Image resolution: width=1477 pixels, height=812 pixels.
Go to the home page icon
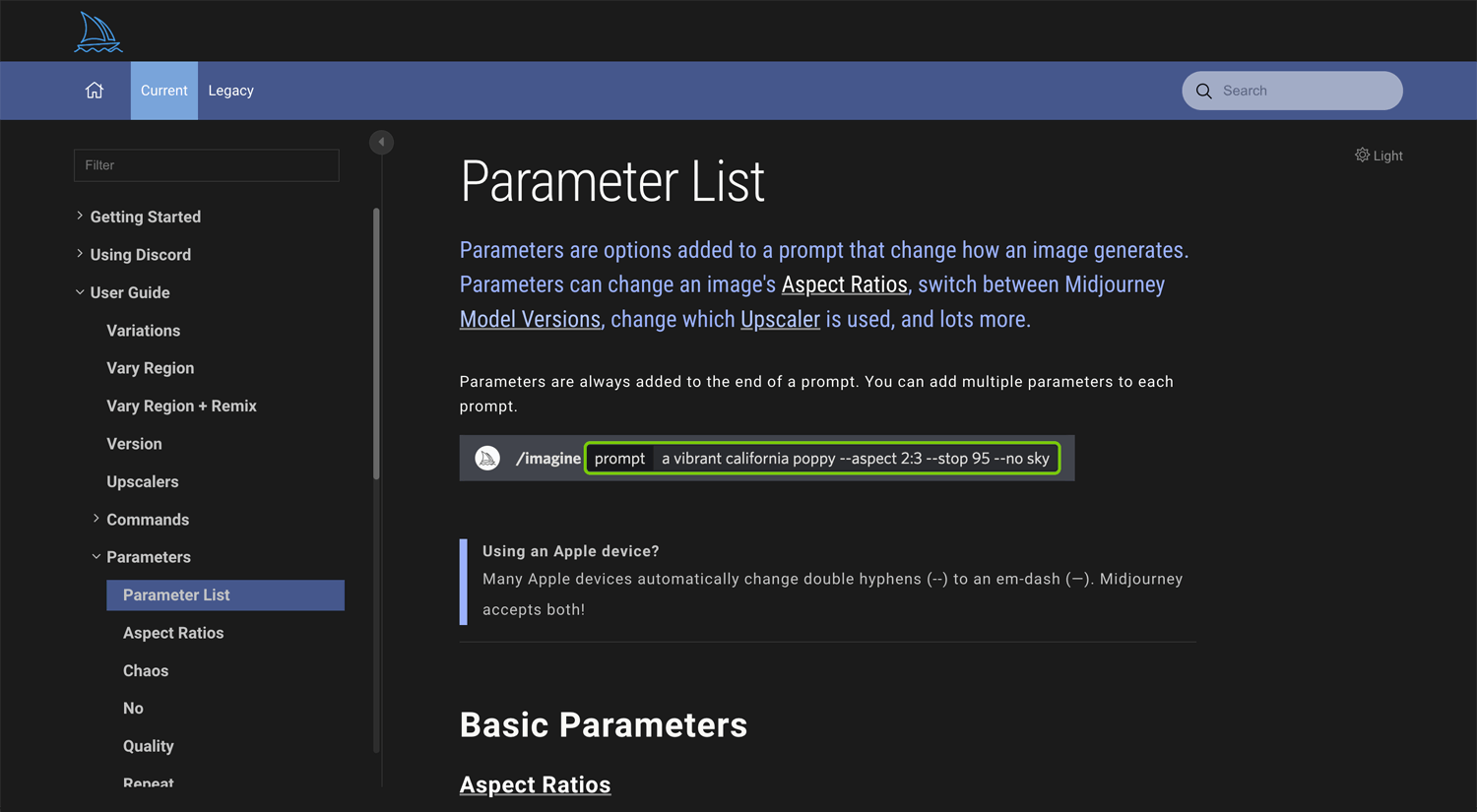(95, 91)
